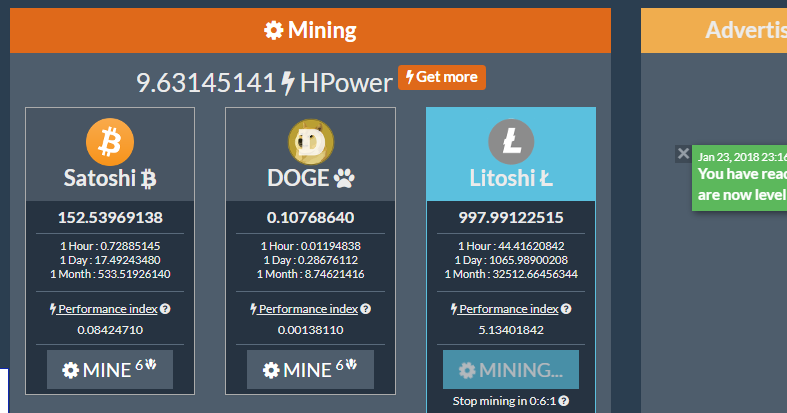Click the Satoshi balance 152.53969138
Viewport: 787px width, 413px height.
(110, 218)
